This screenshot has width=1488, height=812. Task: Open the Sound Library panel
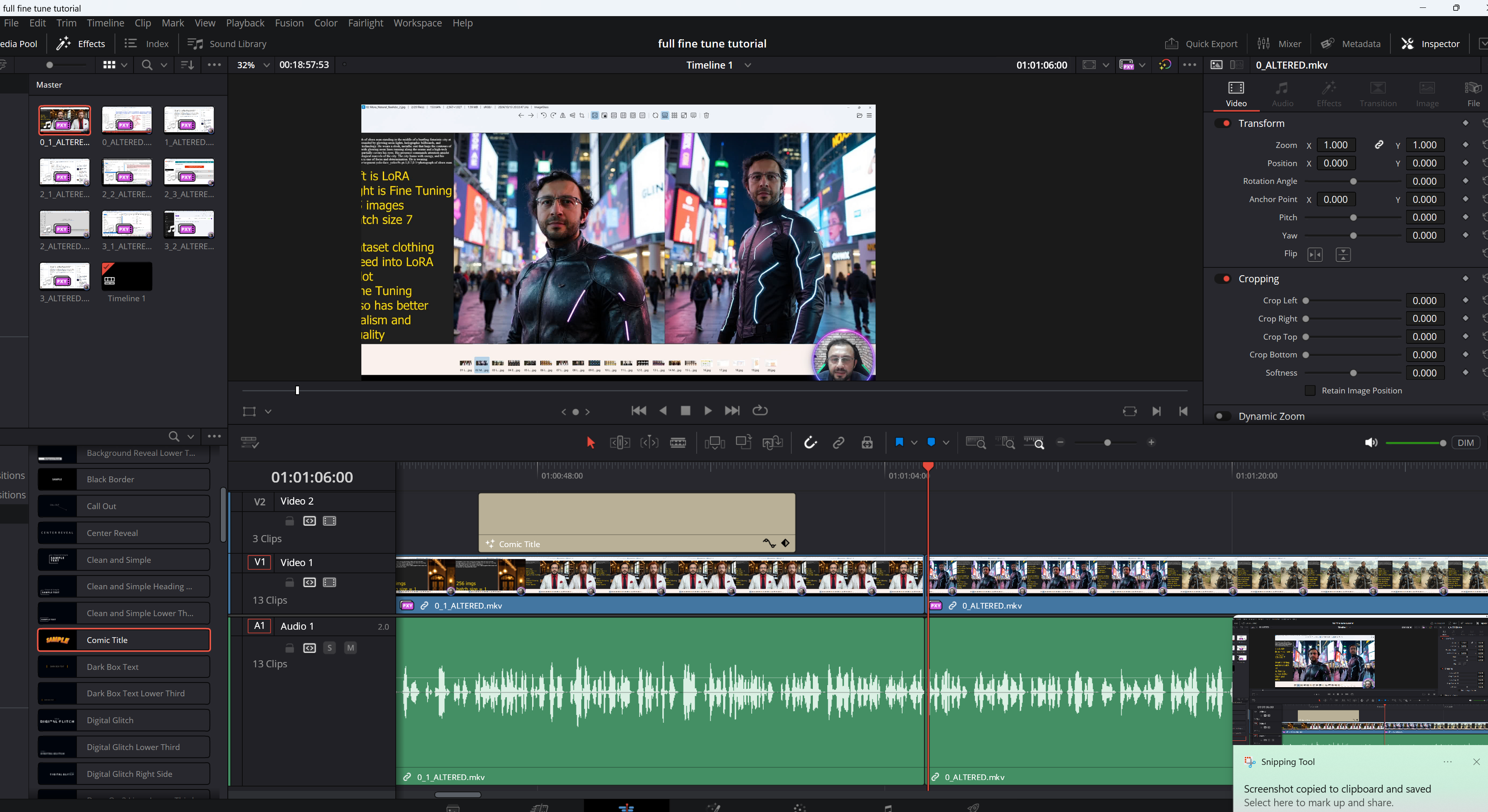point(227,44)
